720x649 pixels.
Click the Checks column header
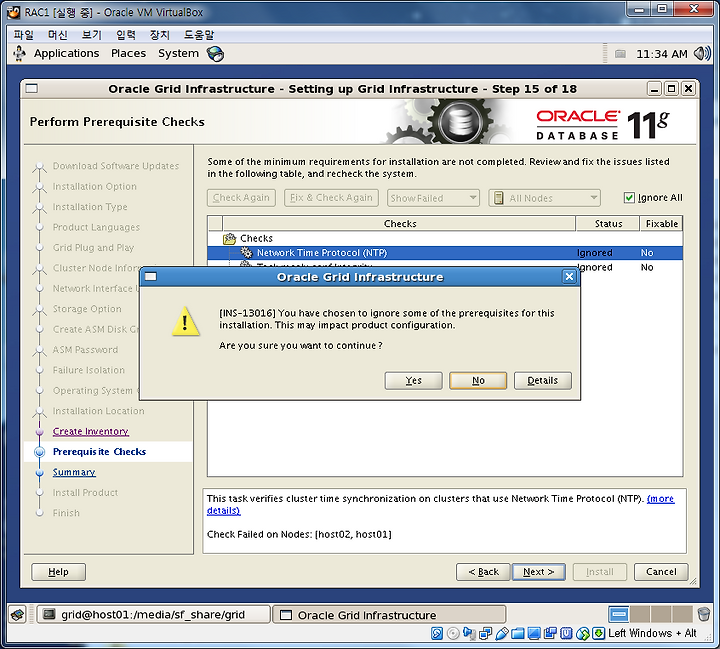(399, 224)
